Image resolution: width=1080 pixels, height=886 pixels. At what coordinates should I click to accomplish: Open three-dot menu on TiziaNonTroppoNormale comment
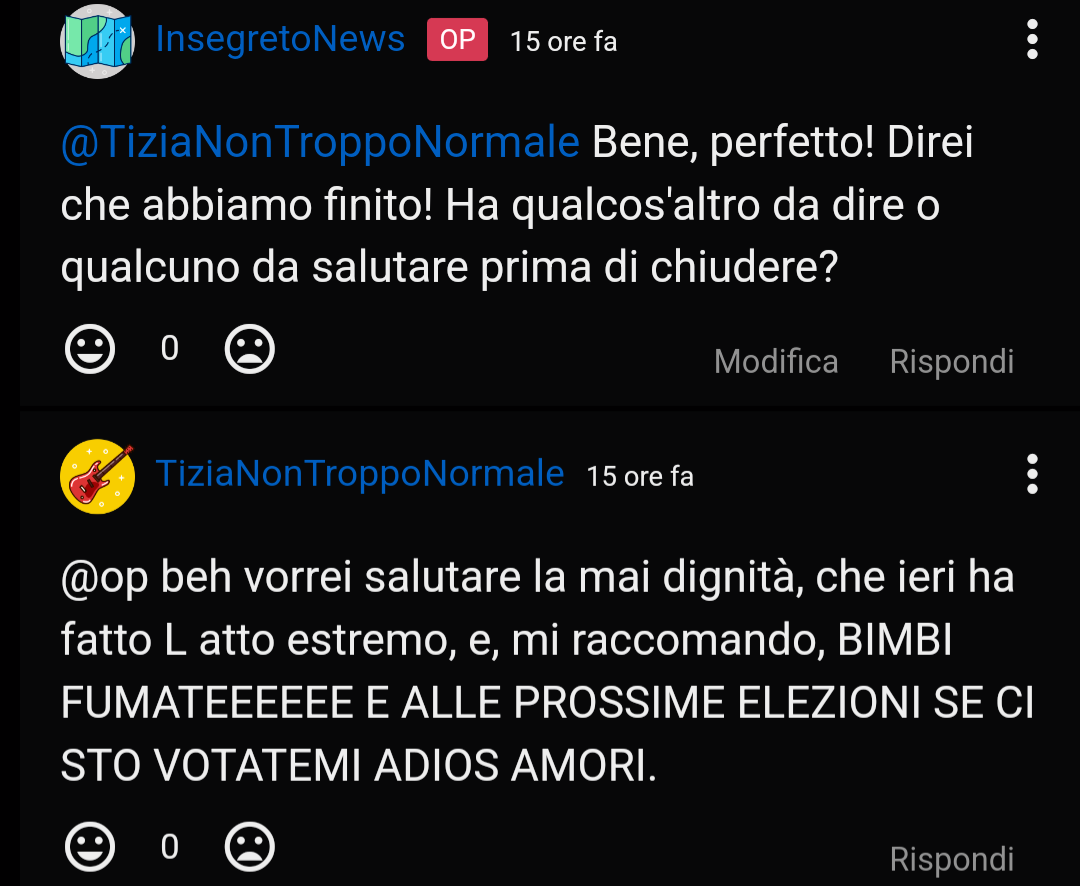tap(1032, 474)
